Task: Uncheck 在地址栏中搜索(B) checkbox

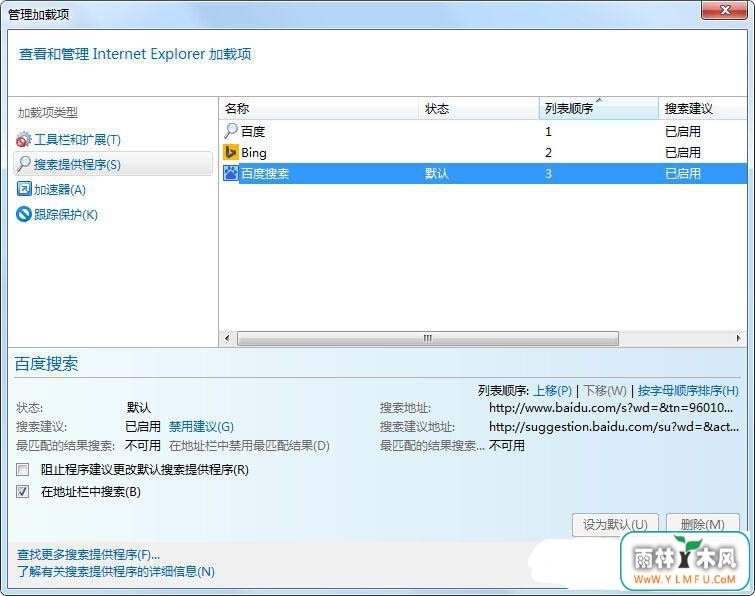Action: coord(23,492)
